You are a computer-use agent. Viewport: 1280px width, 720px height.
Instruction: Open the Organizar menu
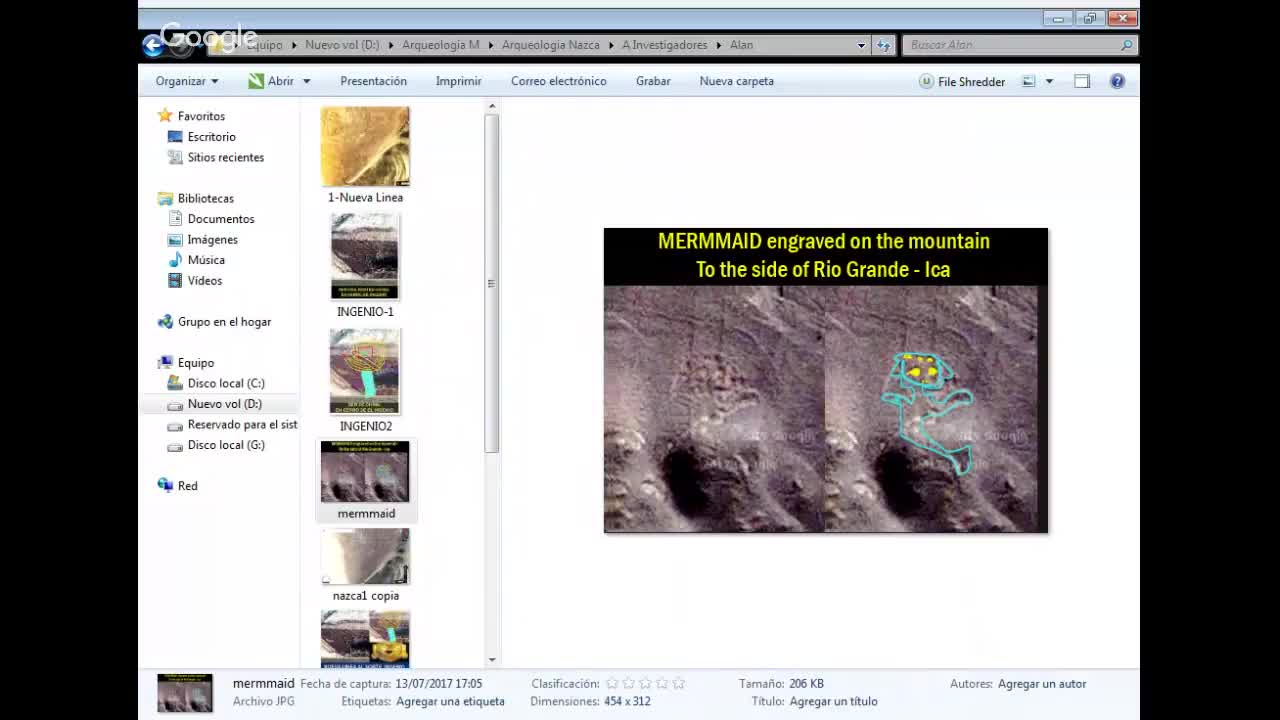point(186,81)
